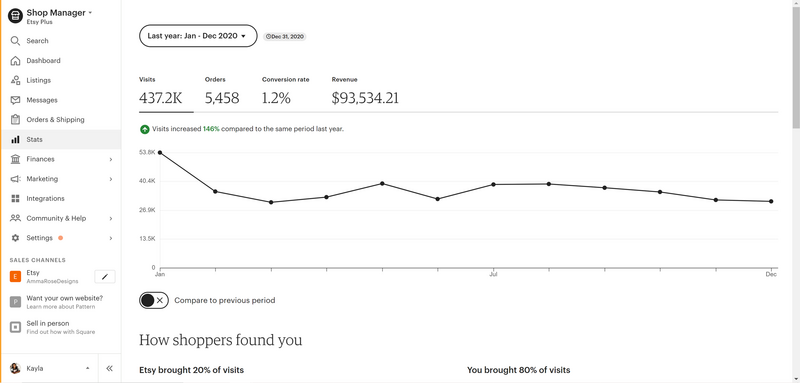Open Integrations grid icon
This screenshot has height=383, width=800.
pyautogui.click(x=15, y=198)
